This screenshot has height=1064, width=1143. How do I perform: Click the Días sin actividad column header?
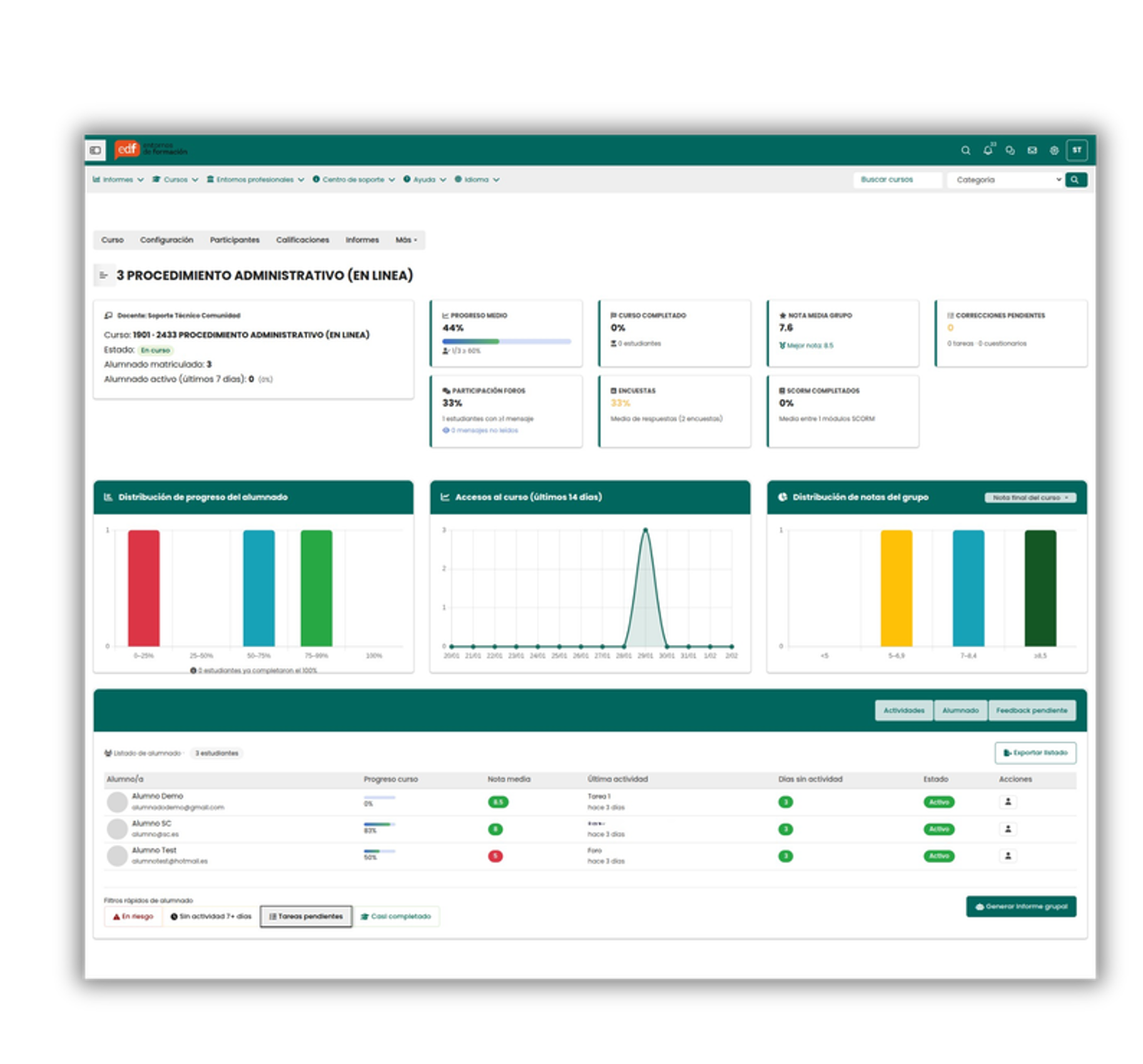point(810,779)
